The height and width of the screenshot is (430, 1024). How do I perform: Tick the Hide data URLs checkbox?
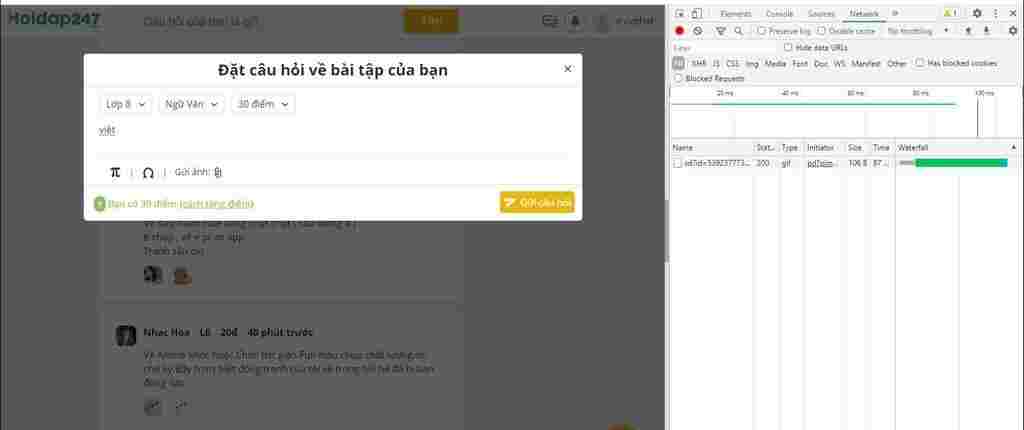[788, 47]
